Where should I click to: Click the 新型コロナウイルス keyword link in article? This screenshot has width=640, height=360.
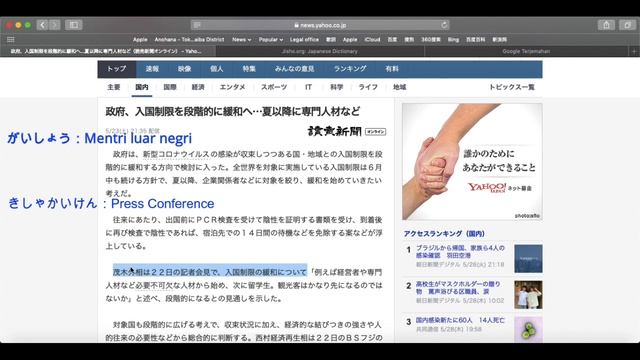coord(176,154)
